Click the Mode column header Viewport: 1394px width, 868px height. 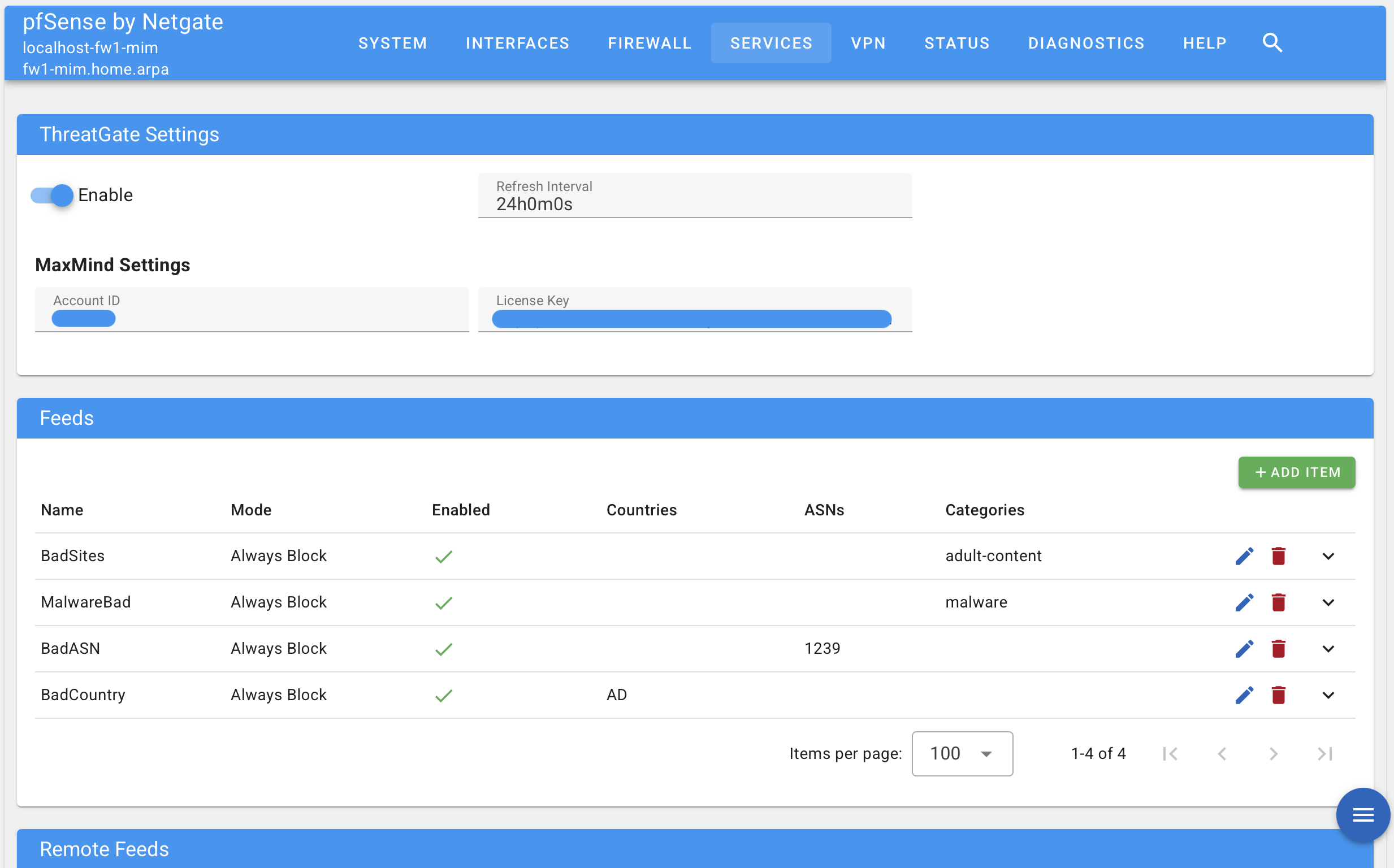click(251, 510)
